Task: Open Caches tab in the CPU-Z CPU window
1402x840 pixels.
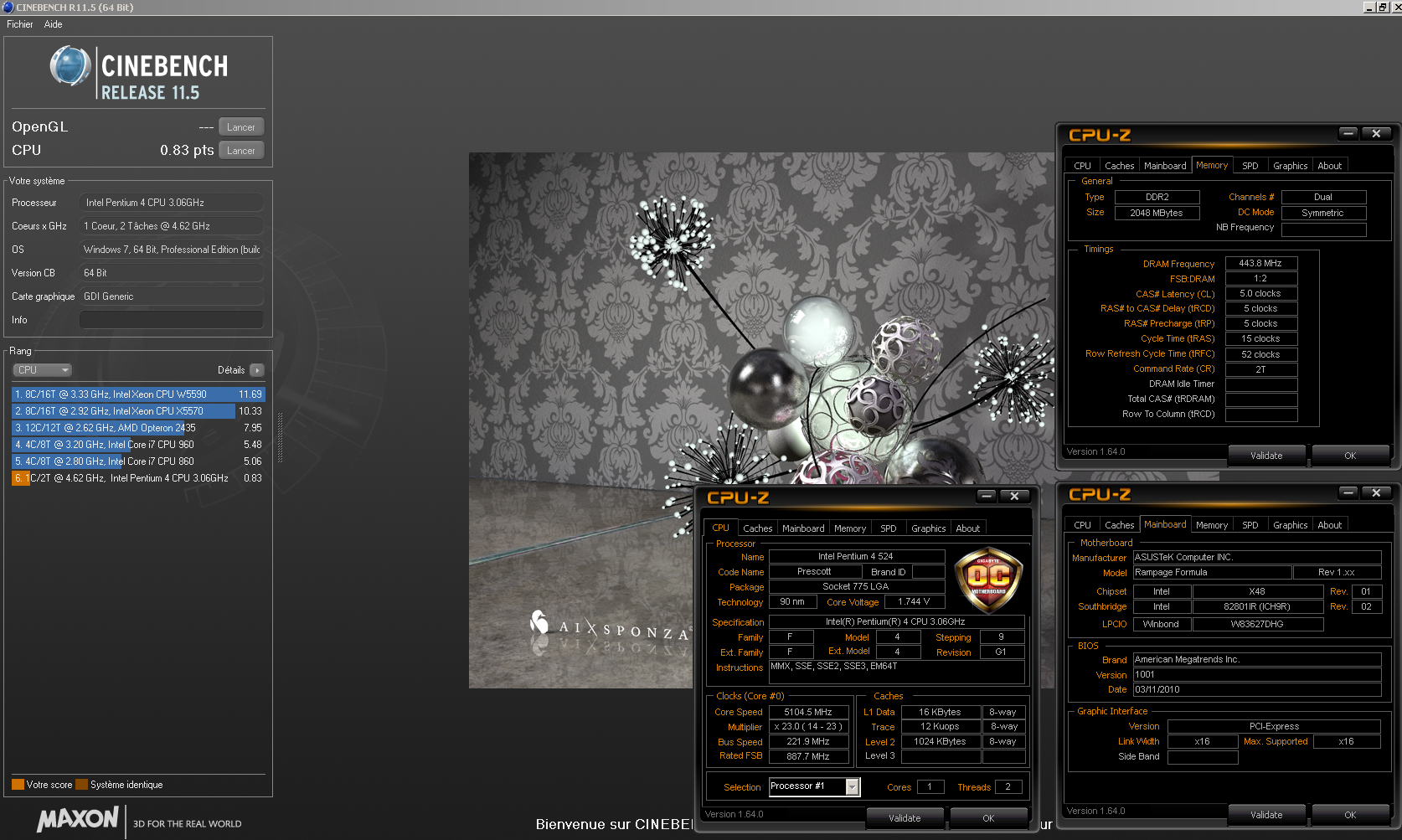Action: tap(757, 528)
